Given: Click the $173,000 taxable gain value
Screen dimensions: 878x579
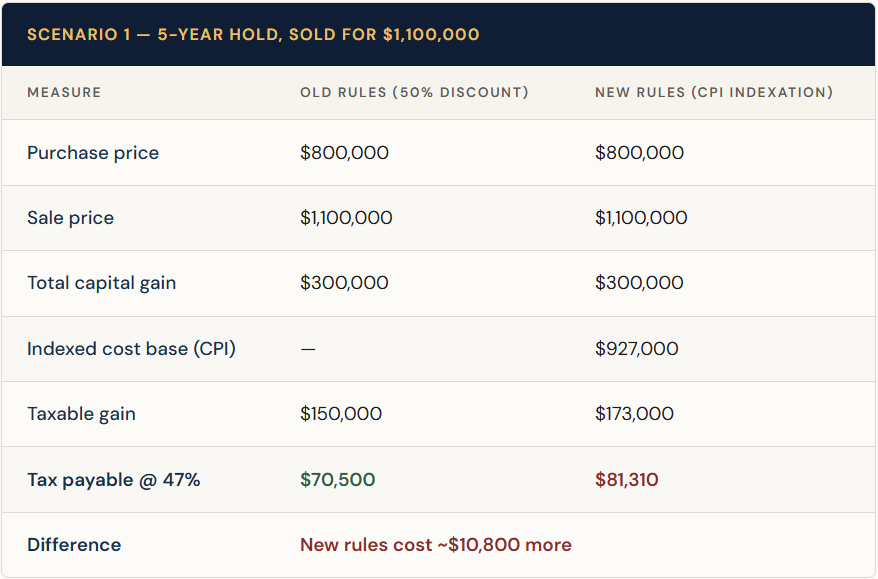Looking at the screenshot, I should (634, 413).
